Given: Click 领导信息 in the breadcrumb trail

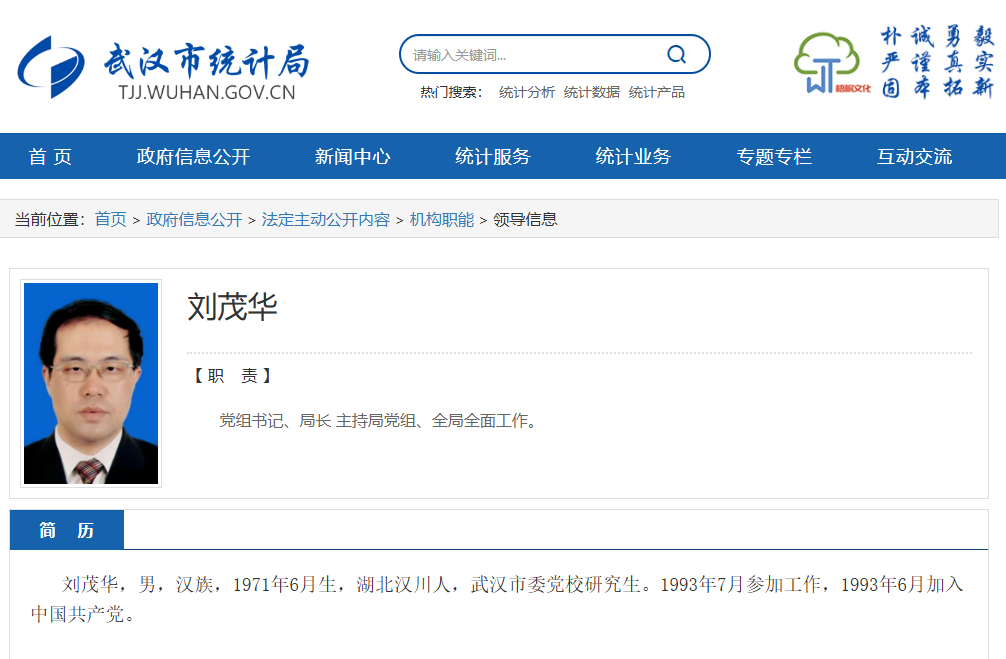Looking at the screenshot, I should point(527,218).
